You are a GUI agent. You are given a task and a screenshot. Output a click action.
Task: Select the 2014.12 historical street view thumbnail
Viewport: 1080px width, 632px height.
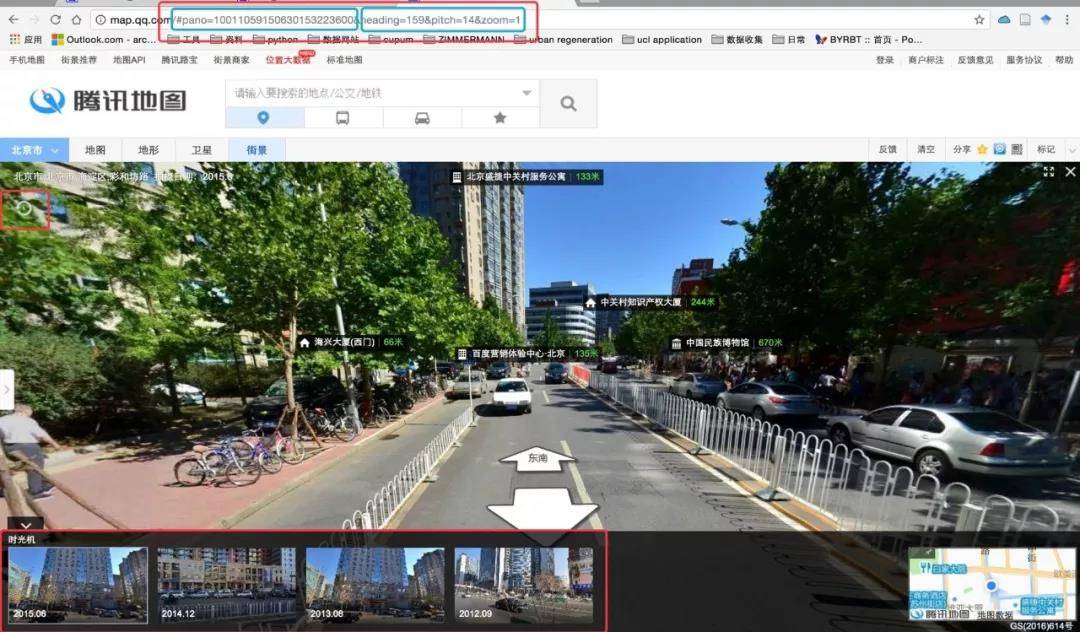tap(227, 585)
